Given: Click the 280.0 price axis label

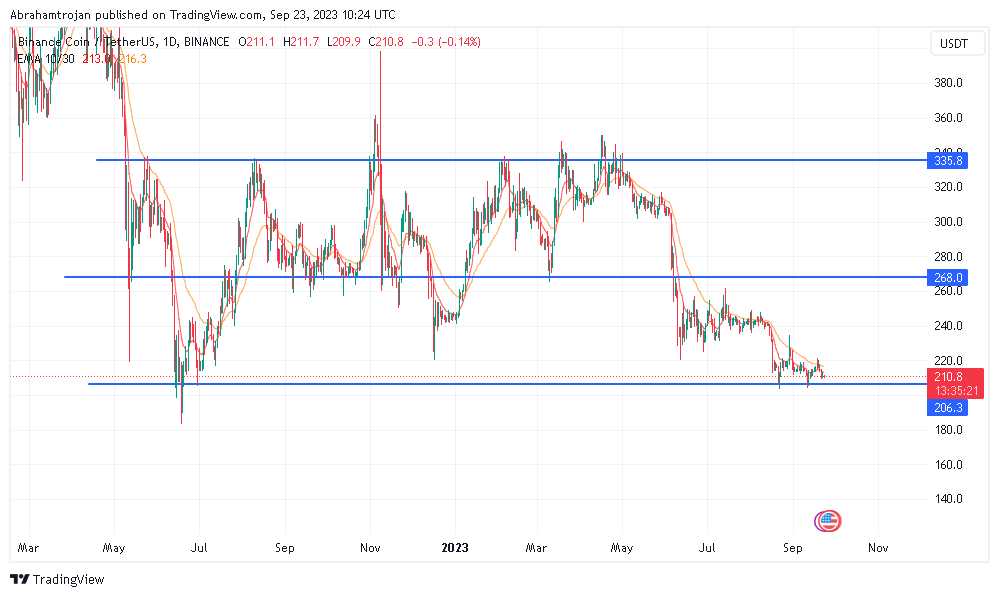Looking at the screenshot, I should [948, 257].
